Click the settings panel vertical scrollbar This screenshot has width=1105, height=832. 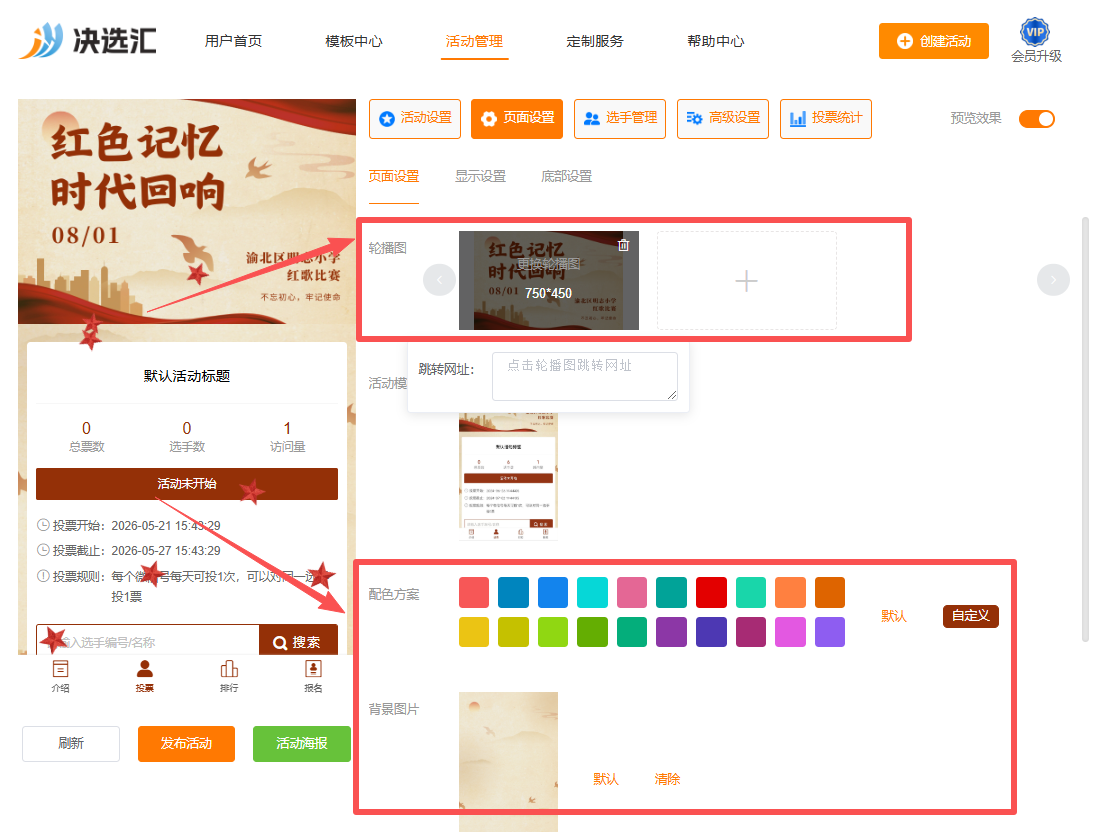(x=1085, y=430)
